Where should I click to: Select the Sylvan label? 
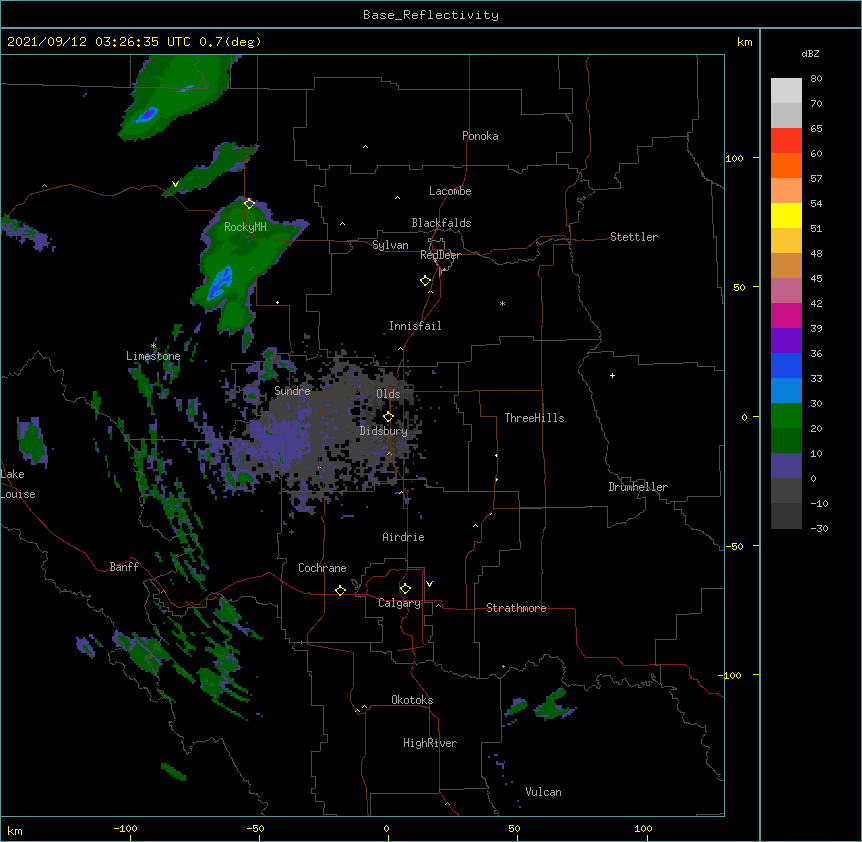[390, 245]
